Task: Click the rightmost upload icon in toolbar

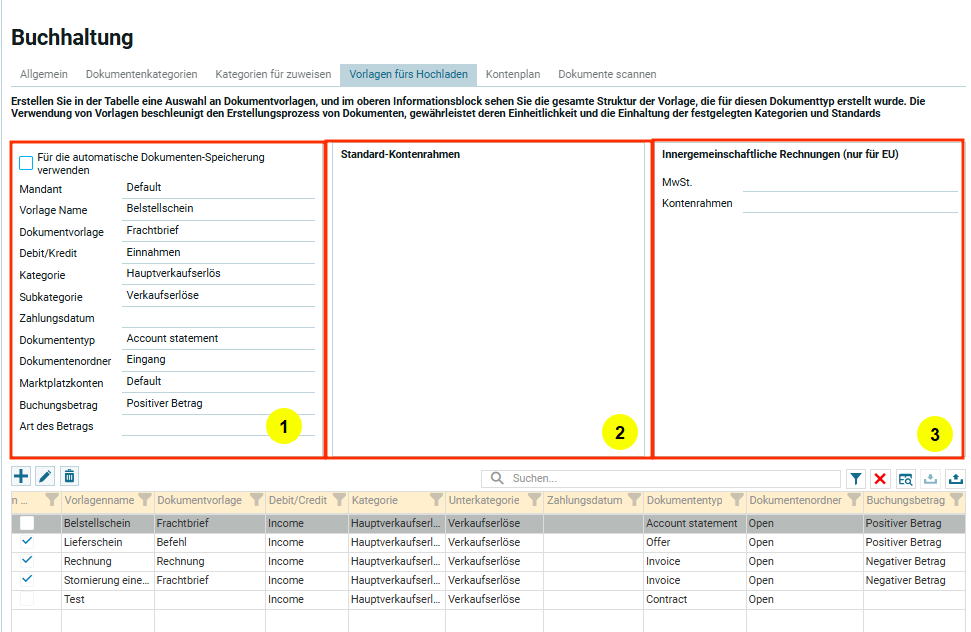Action: [955, 479]
